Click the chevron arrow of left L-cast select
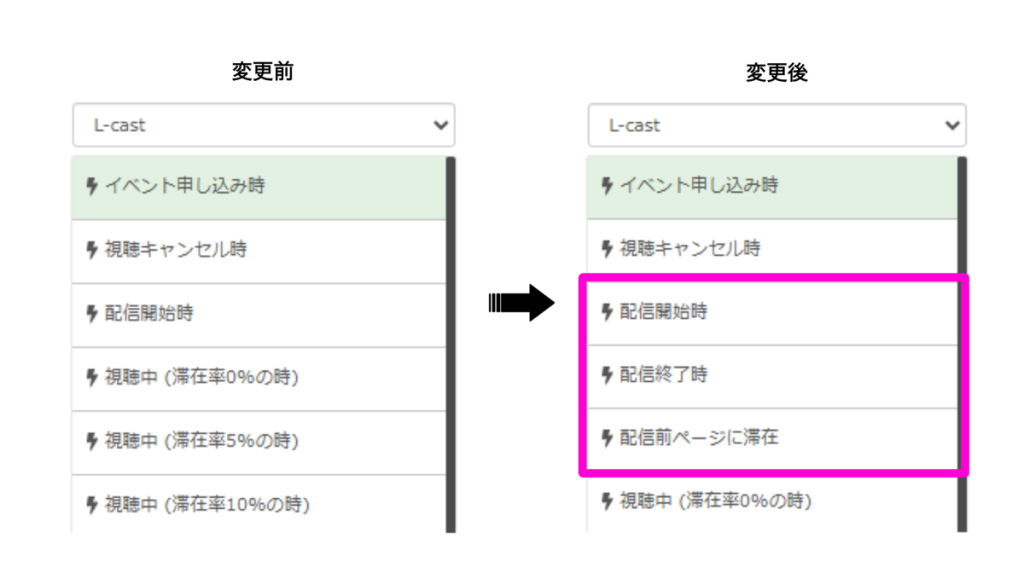The image size is (1024, 579). coord(441,125)
